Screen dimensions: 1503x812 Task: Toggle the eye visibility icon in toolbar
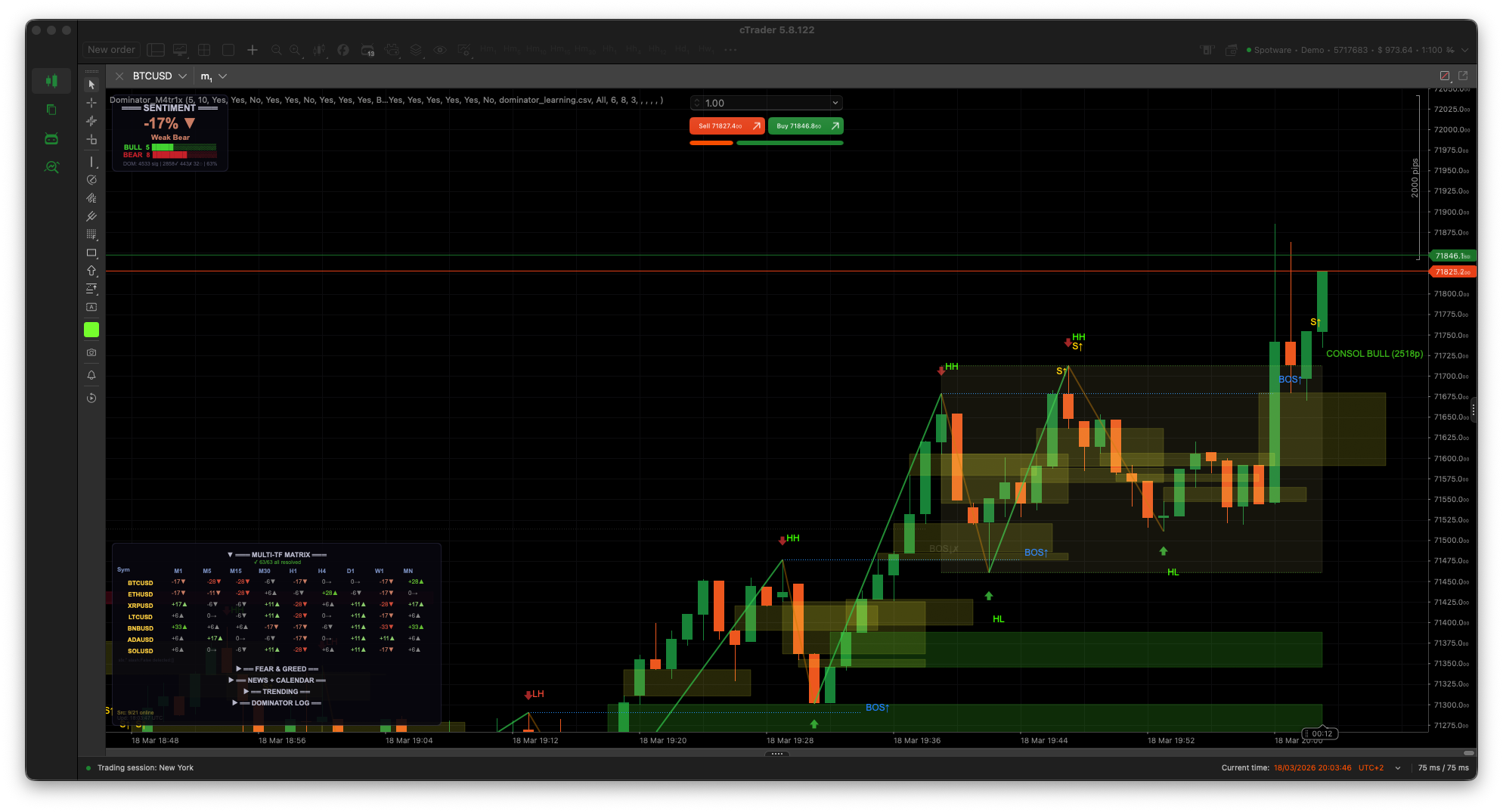439,50
